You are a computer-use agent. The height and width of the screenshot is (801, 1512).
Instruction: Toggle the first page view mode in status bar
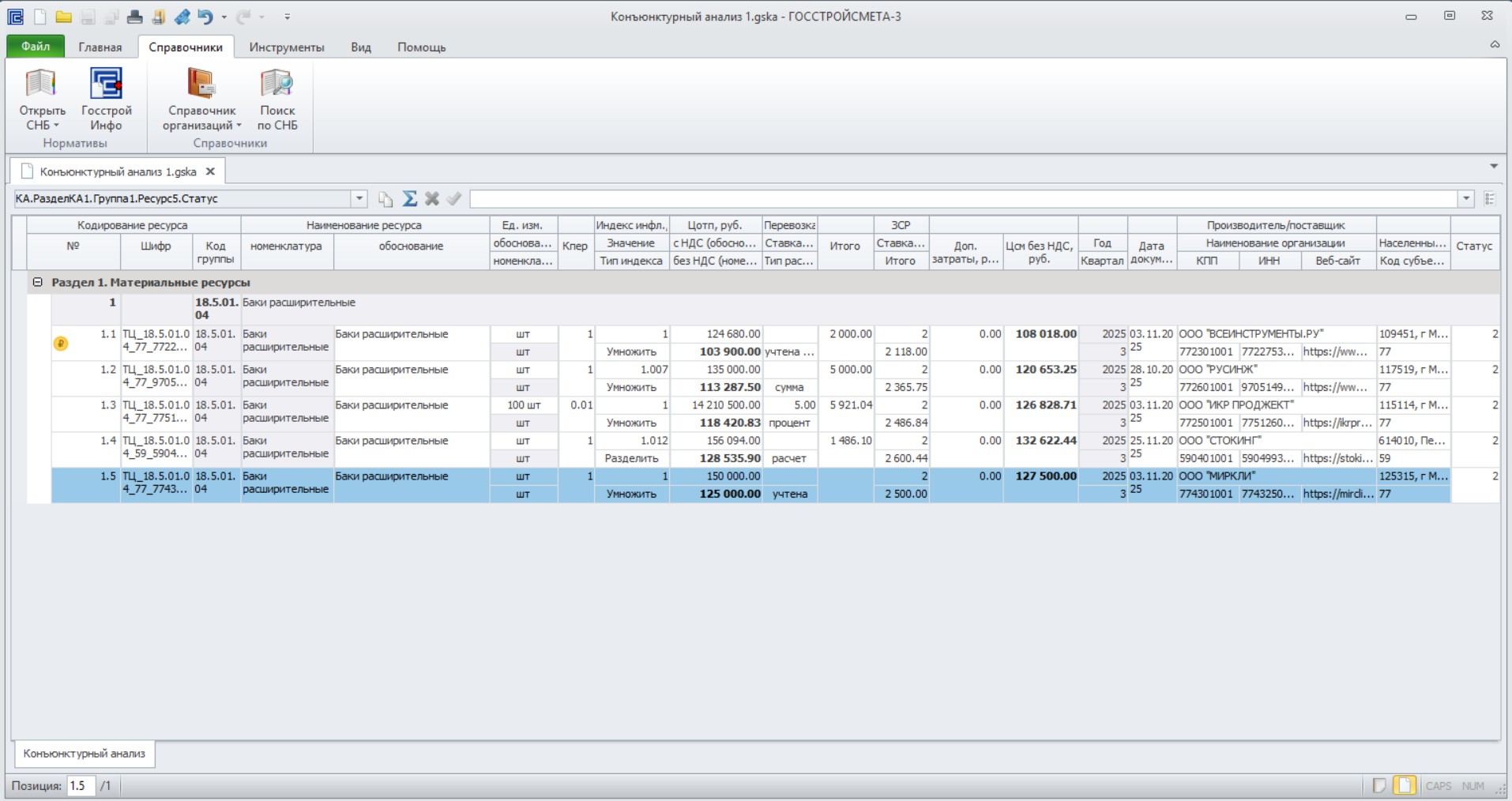click(1379, 786)
